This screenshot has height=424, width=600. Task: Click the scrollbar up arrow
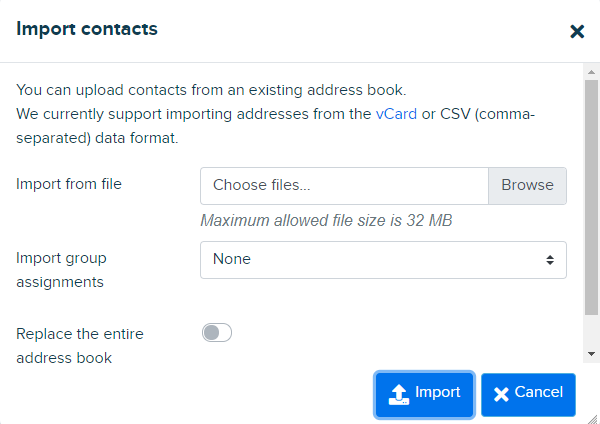[x=592, y=72]
